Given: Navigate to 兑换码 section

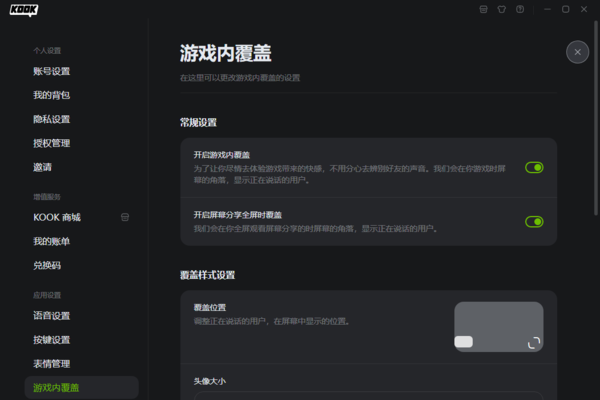Looking at the screenshot, I should pyautogui.click(x=47, y=265).
